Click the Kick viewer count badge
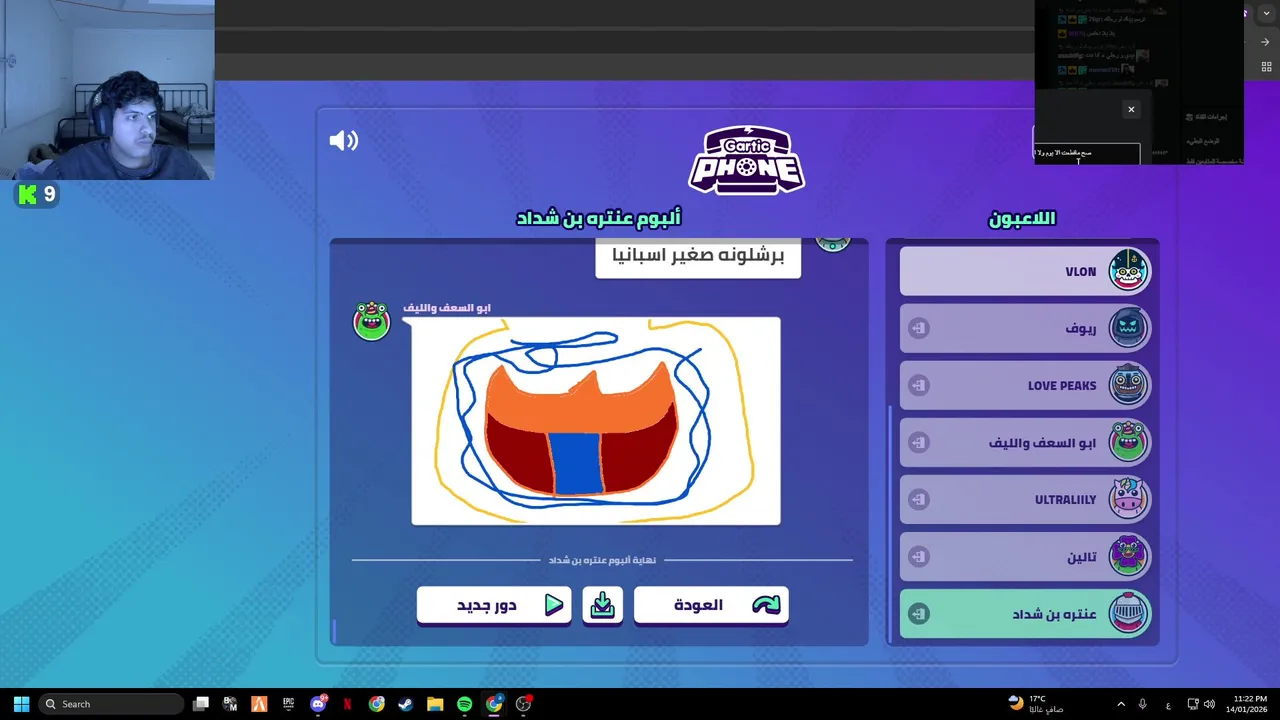The width and height of the screenshot is (1280, 720). [x=37, y=194]
